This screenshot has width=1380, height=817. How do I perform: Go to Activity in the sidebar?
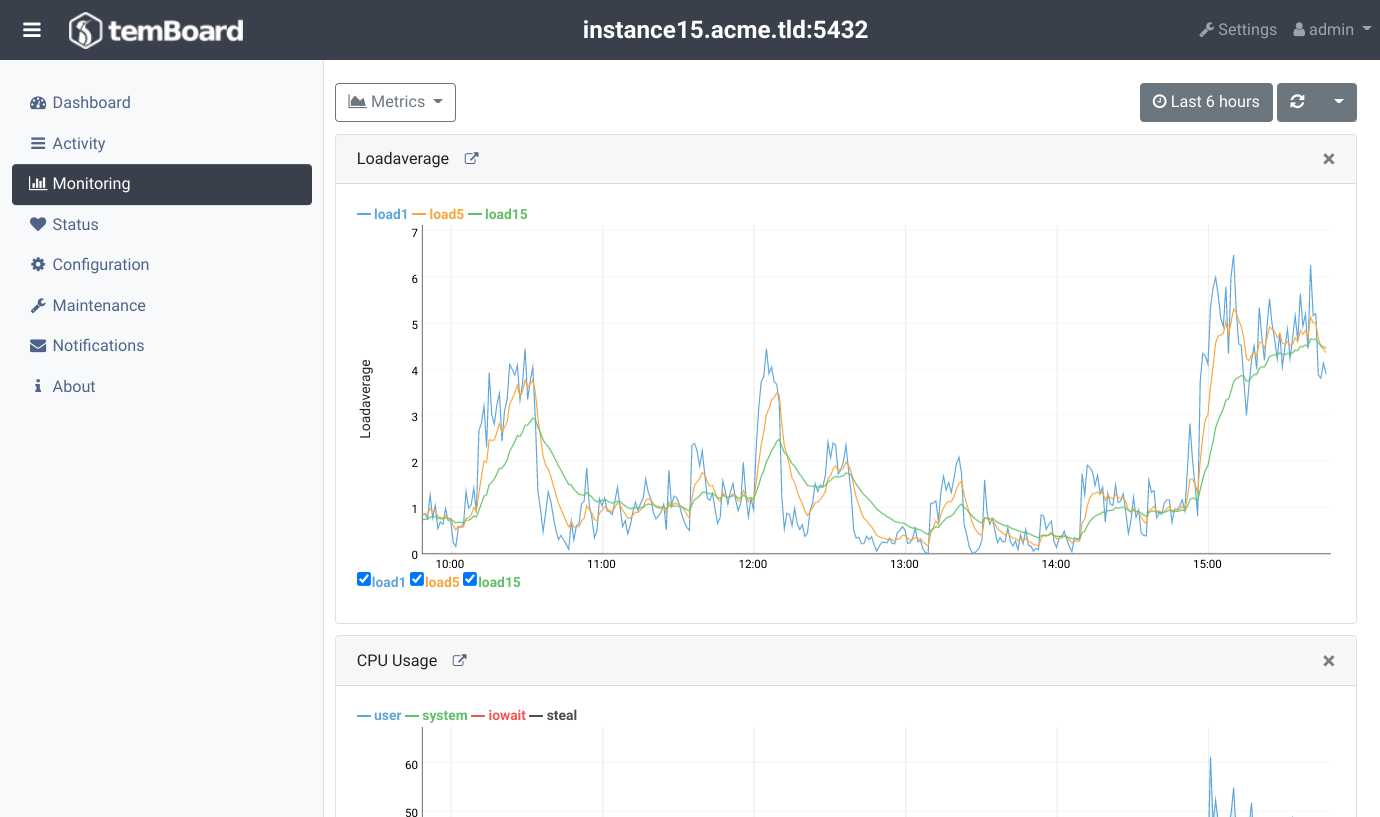click(x=162, y=143)
